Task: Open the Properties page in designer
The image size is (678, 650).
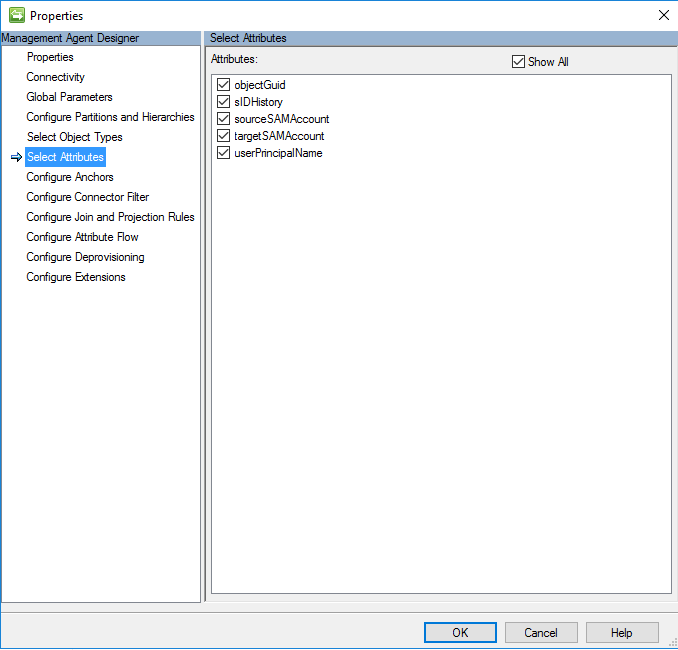Action: click(x=50, y=57)
